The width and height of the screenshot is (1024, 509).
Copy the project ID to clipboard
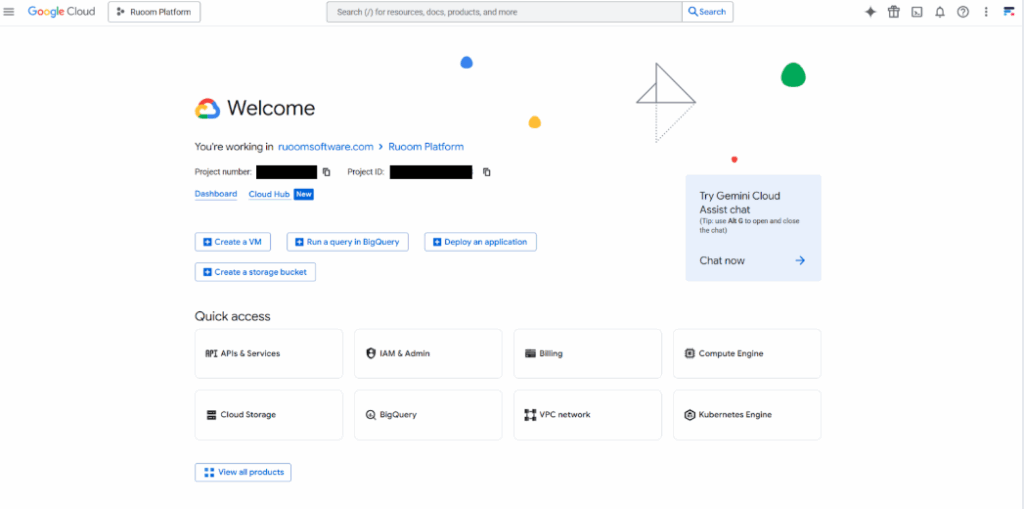coord(487,172)
